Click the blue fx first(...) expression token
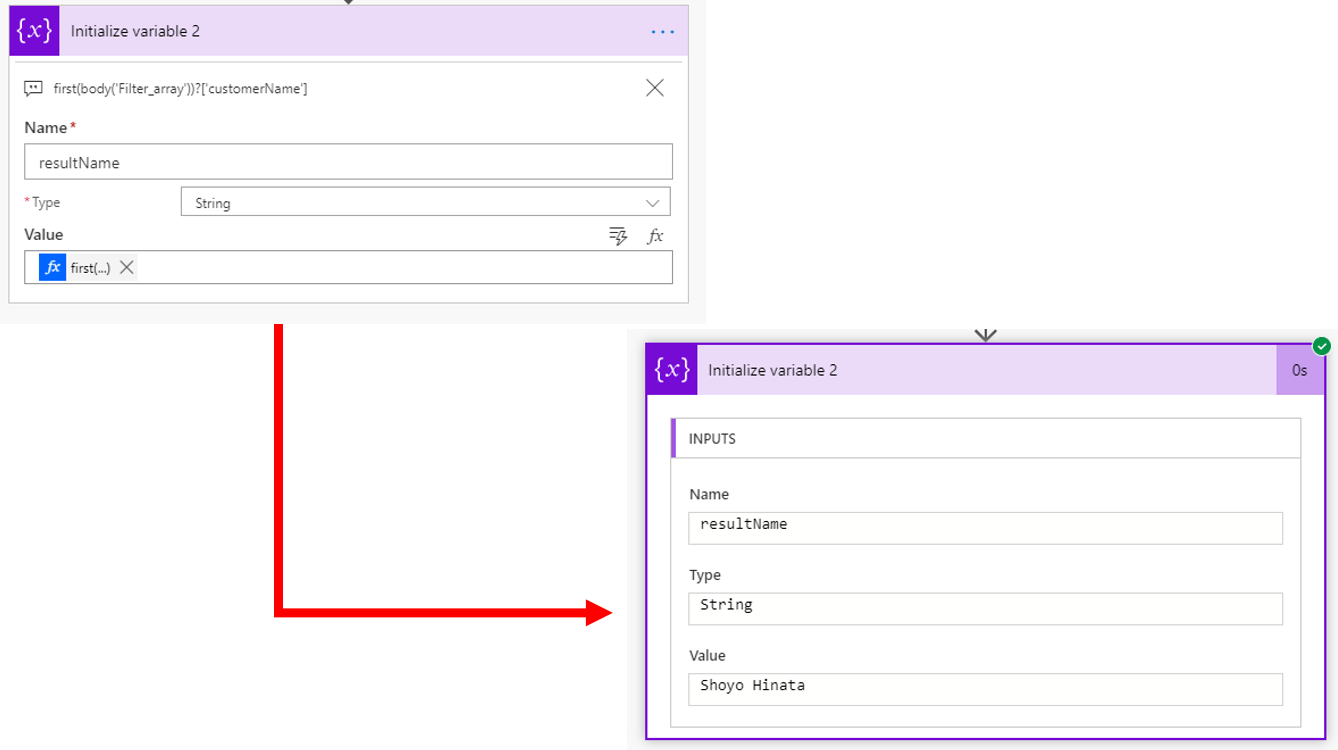 click(x=76, y=268)
